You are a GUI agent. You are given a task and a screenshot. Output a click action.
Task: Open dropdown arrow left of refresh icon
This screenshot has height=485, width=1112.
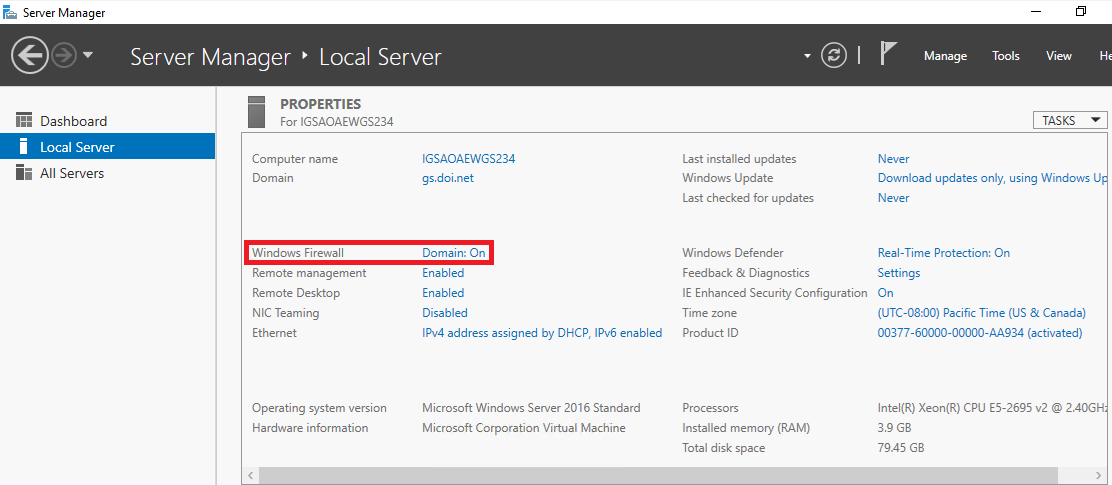(x=807, y=56)
